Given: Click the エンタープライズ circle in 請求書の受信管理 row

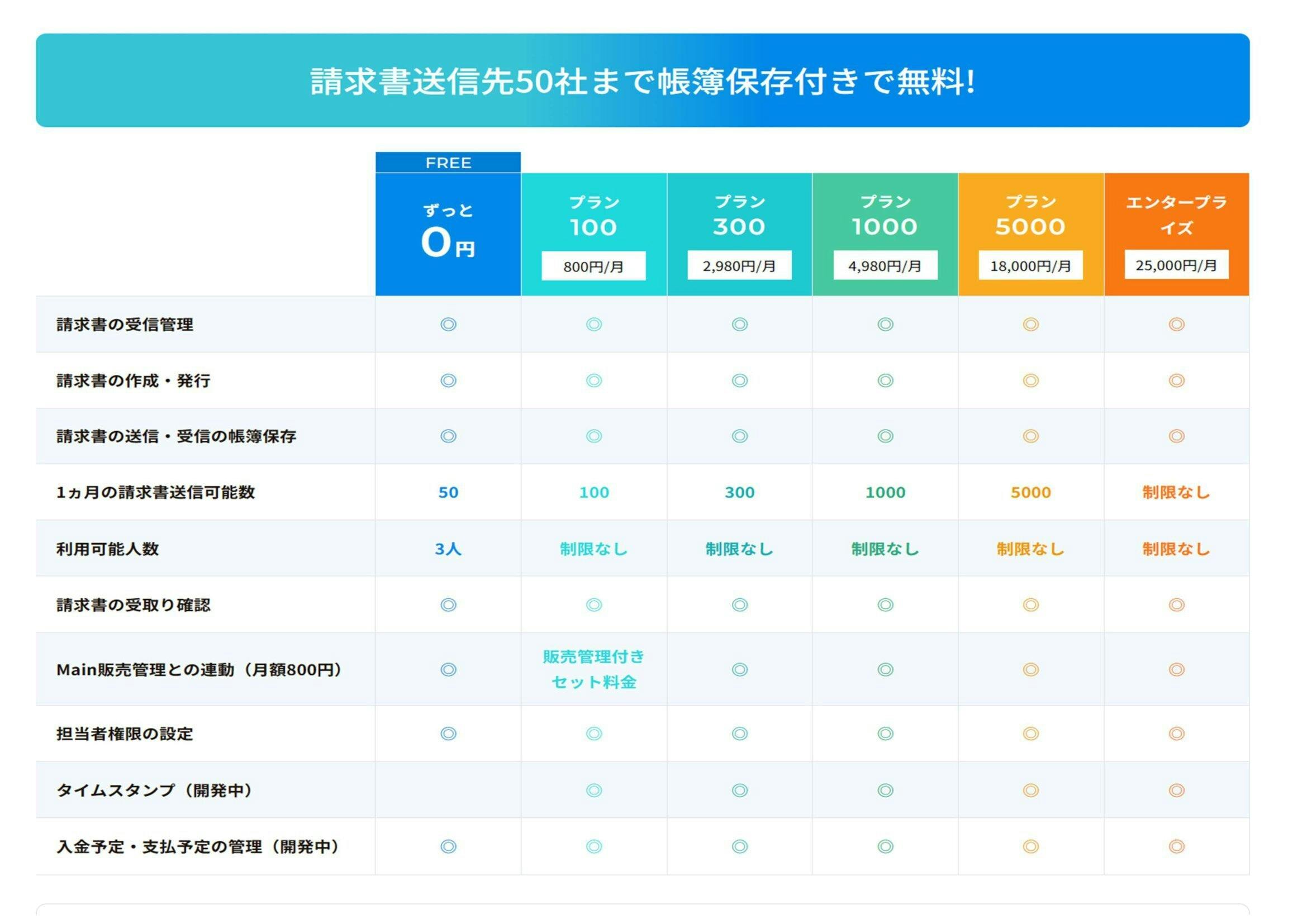Looking at the screenshot, I should [1176, 325].
